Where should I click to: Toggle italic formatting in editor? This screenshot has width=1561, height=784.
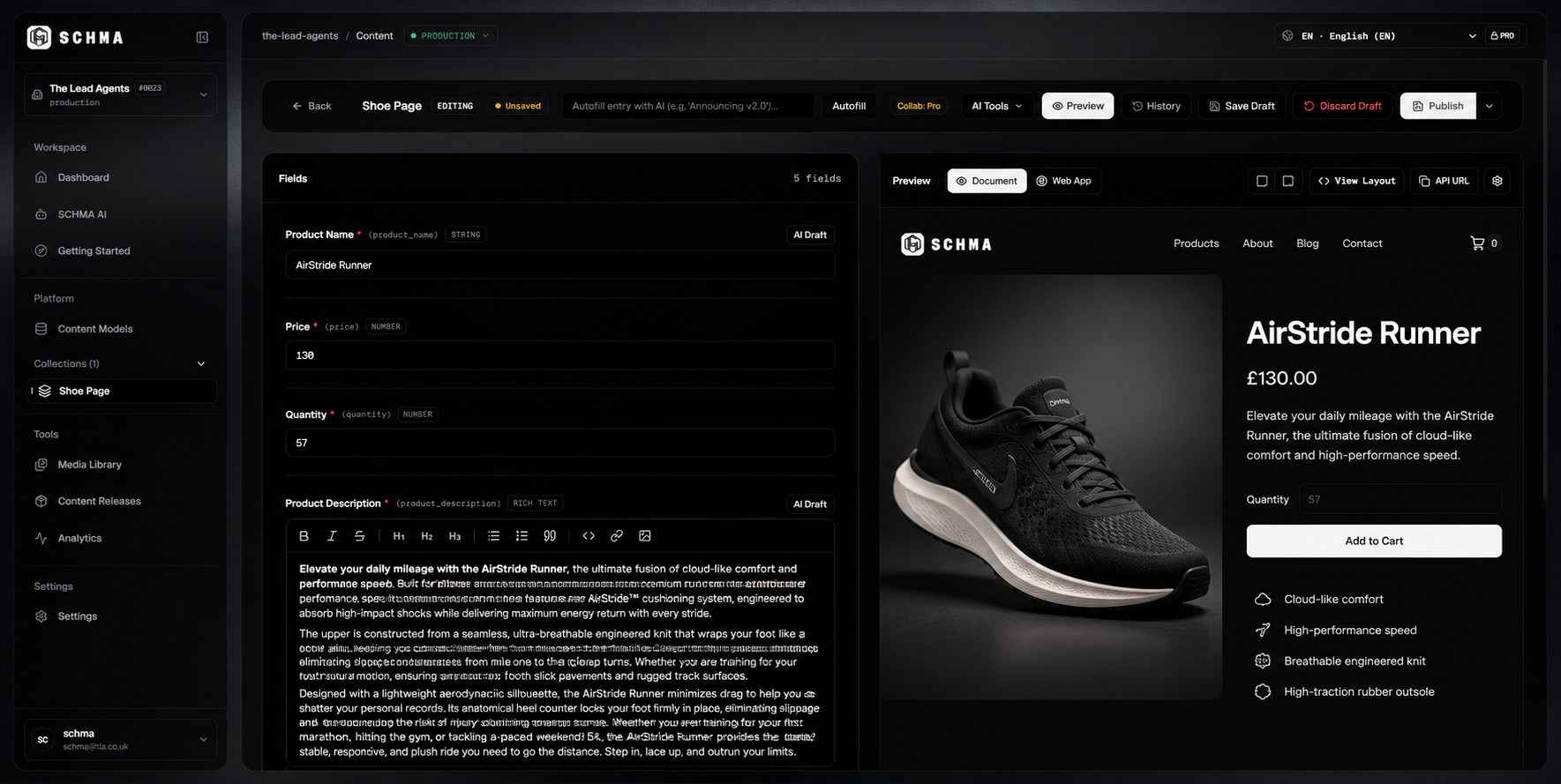(332, 536)
